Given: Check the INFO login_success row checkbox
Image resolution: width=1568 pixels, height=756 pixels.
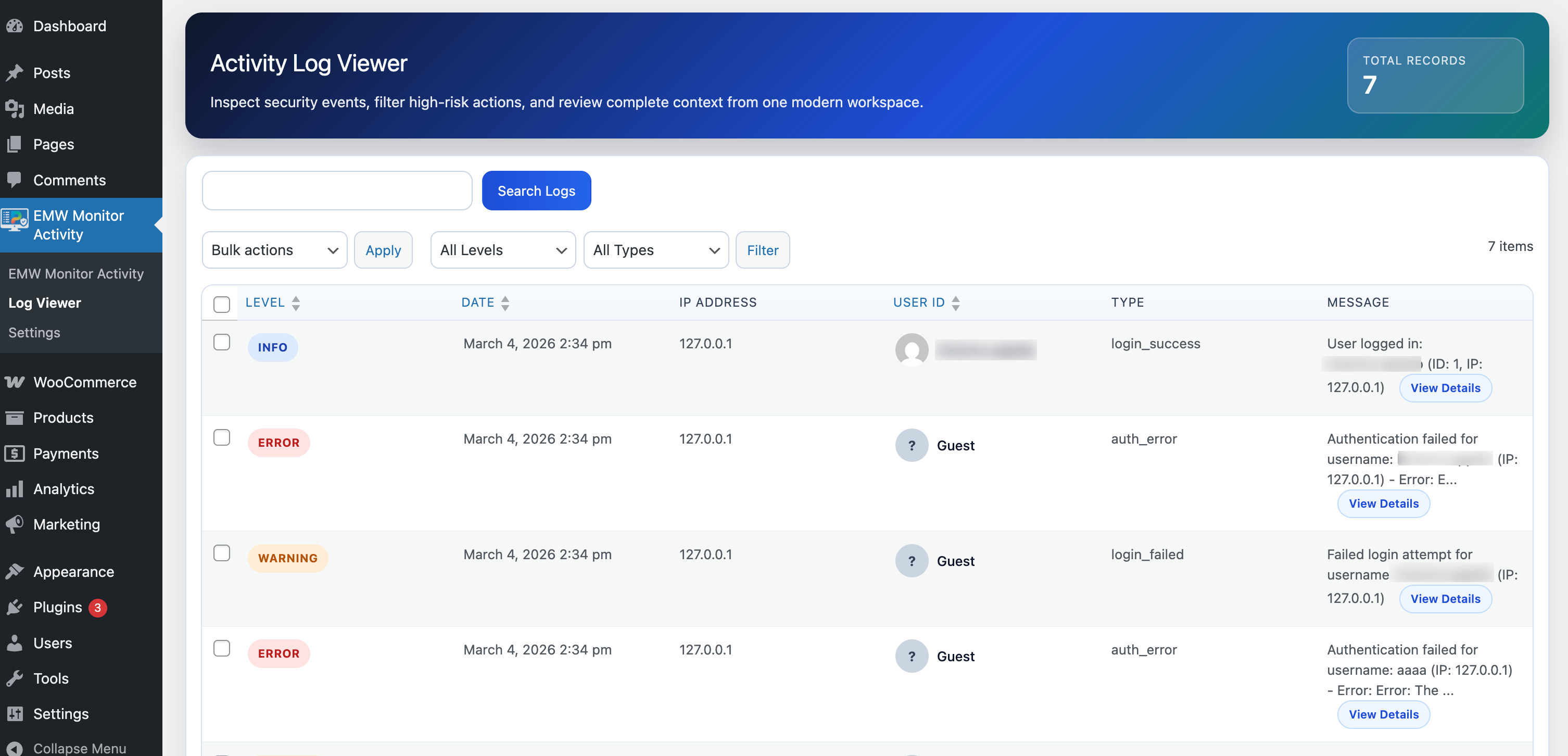Looking at the screenshot, I should 222,342.
